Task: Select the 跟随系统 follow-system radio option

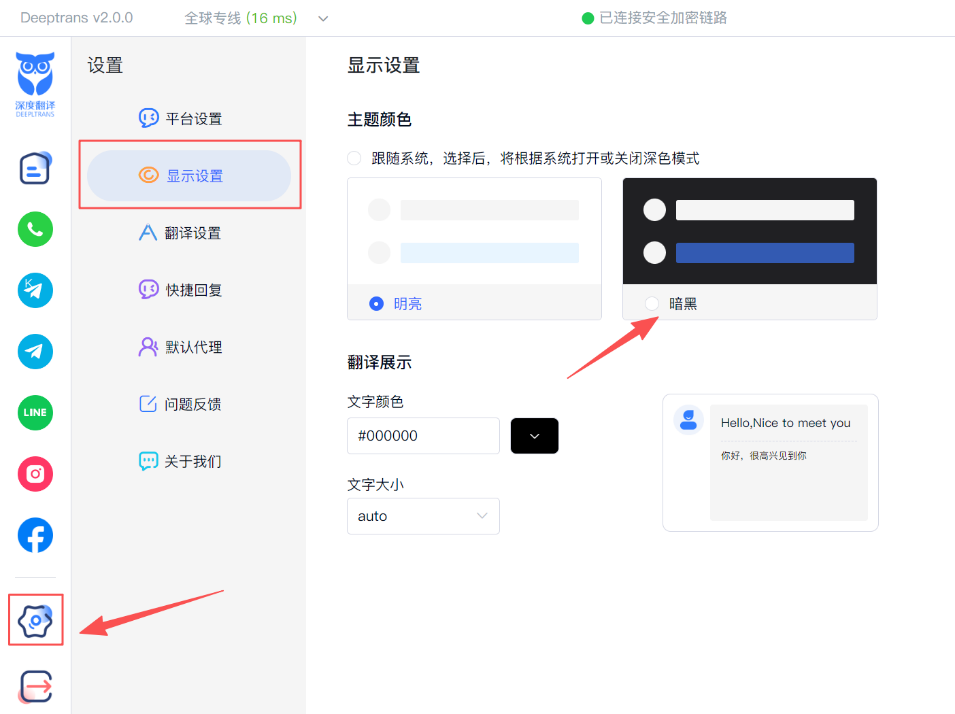Action: coord(354,158)
